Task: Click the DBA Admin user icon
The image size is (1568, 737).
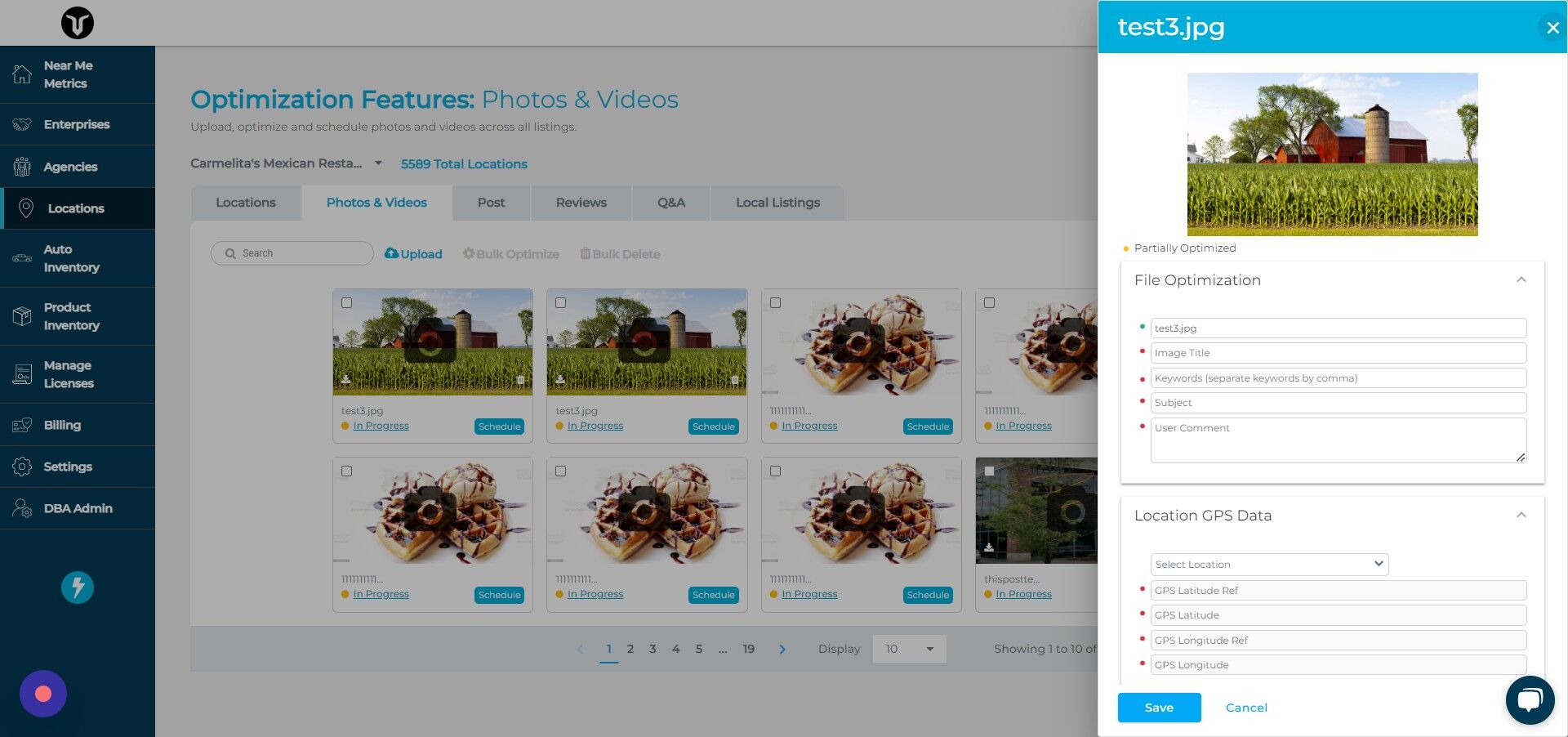Action: (x=22, y=508)
